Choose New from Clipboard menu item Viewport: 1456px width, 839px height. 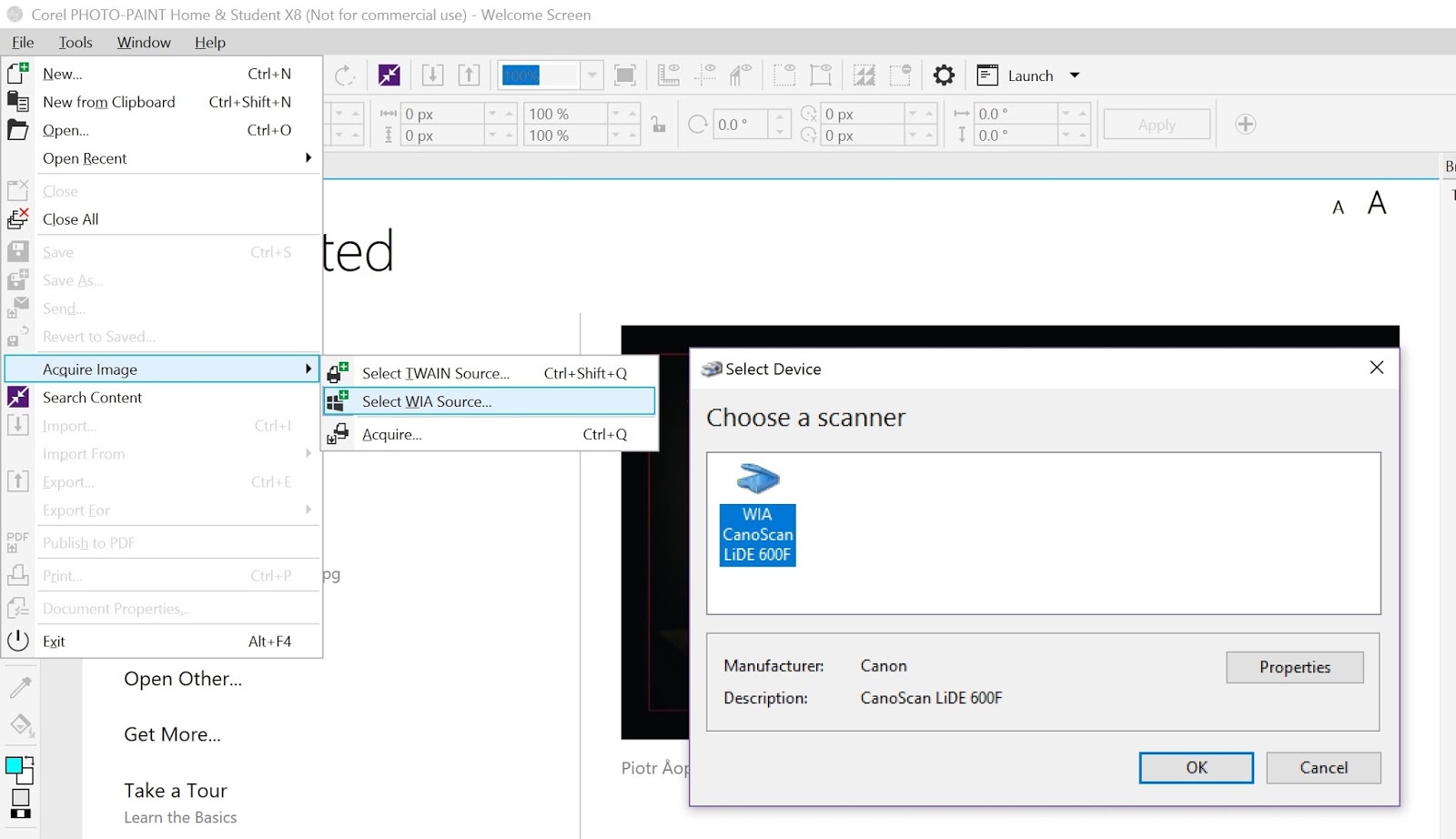[162, 102]
